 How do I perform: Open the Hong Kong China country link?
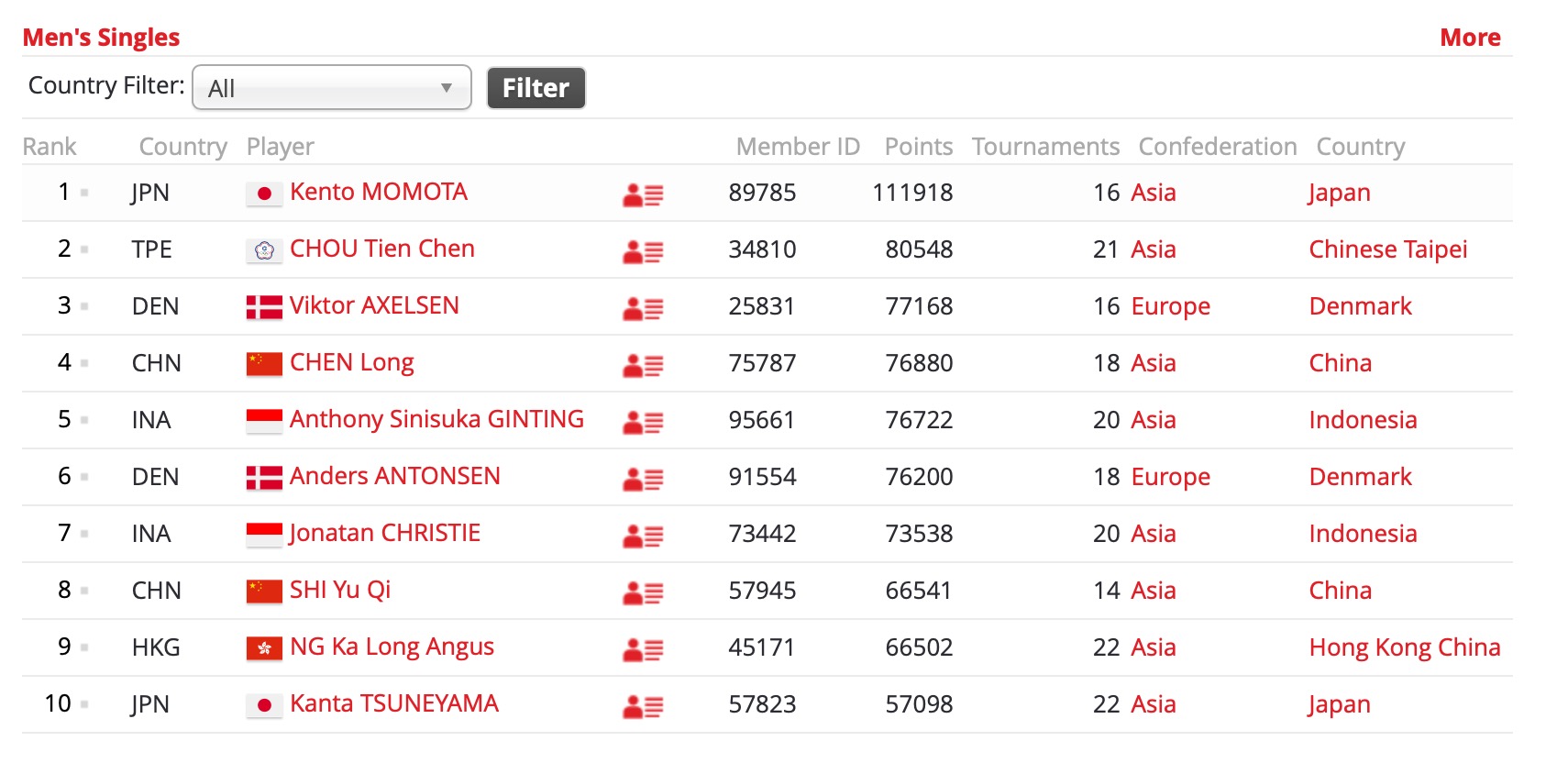pos(1405,647)
